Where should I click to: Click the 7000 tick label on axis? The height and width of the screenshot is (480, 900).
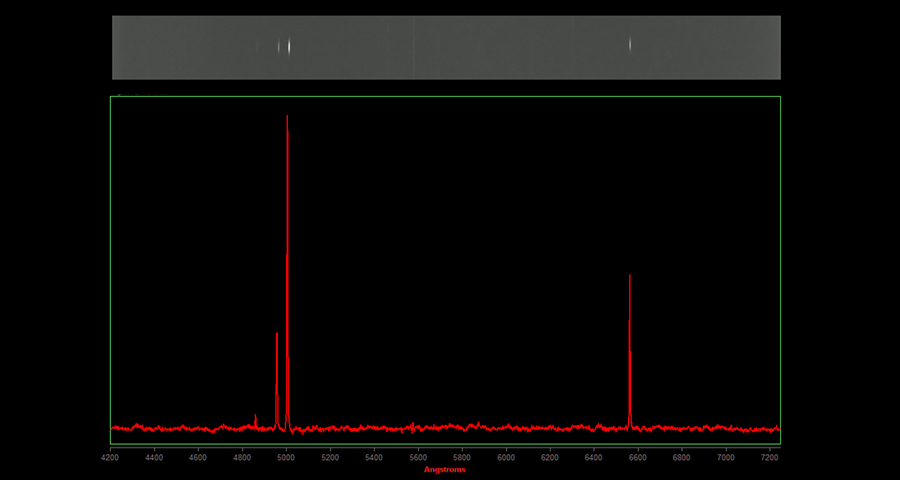[726, 457]
